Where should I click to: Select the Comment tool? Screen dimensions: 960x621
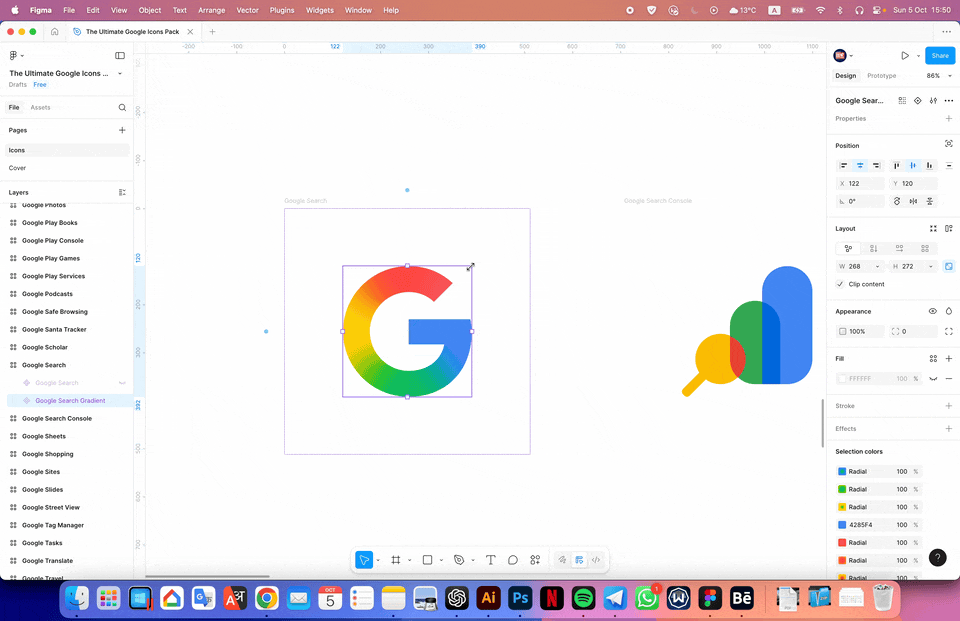click(x=513, y=560)
